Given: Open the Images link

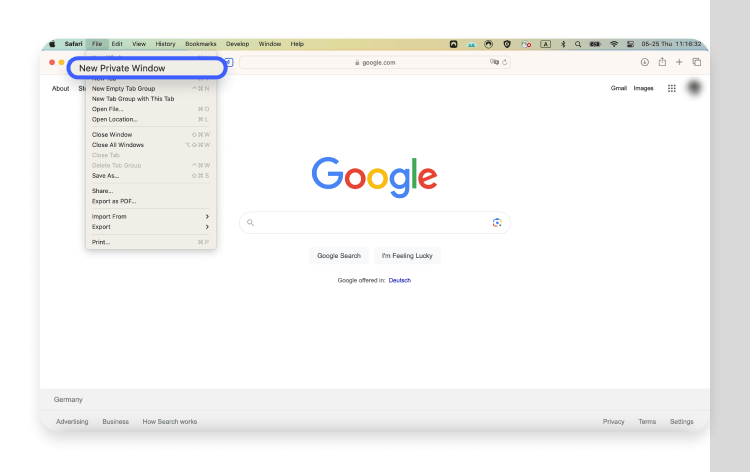Looking at the screenshot, I should coord(643,88).
